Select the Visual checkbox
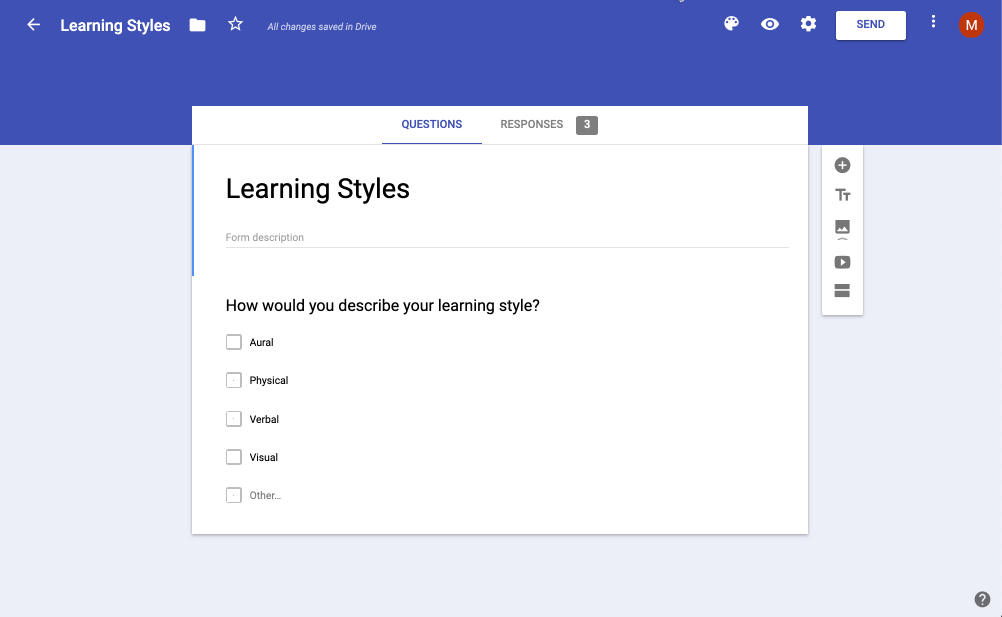 [234, 457]
